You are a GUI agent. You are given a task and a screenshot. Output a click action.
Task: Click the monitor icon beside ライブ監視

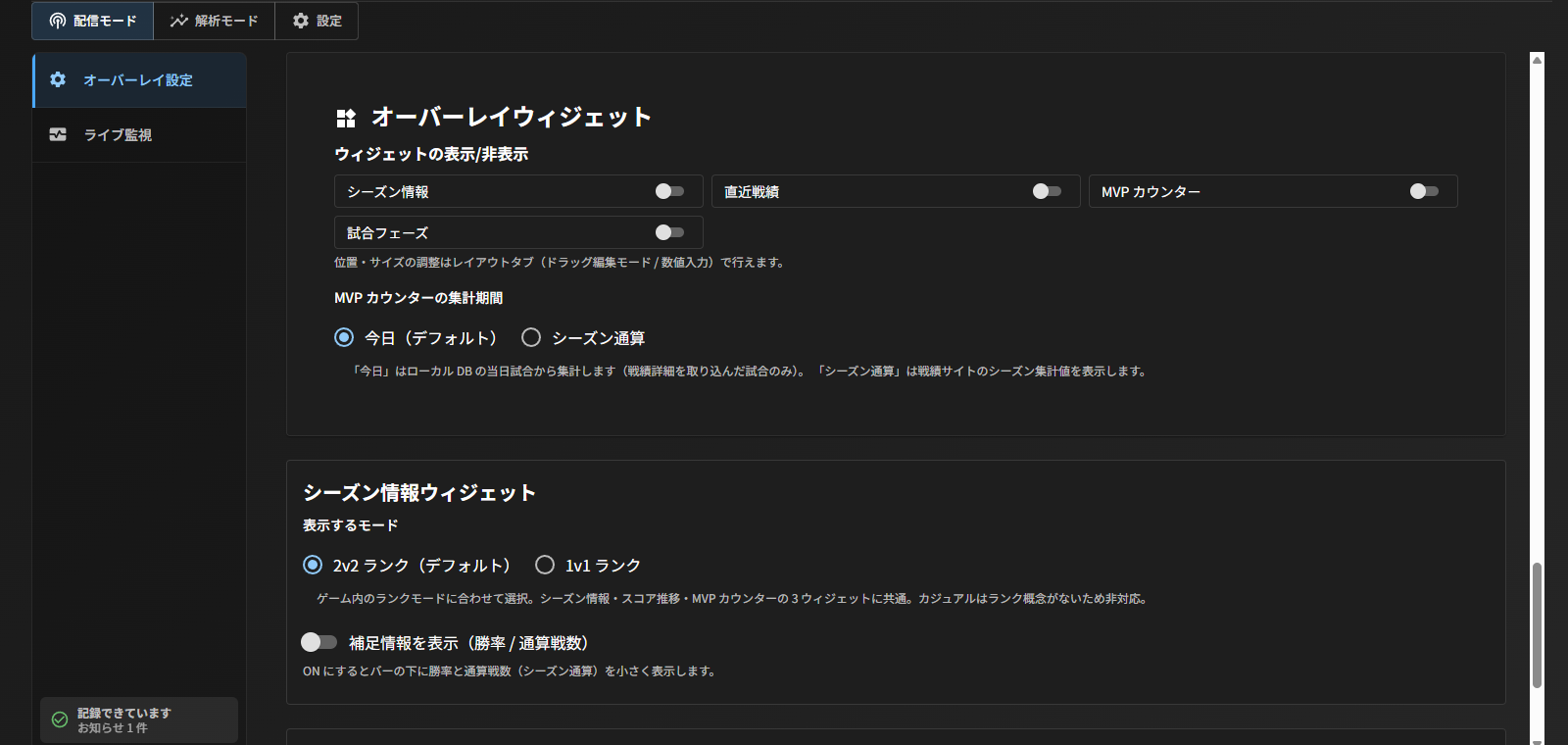click(58, 134)
